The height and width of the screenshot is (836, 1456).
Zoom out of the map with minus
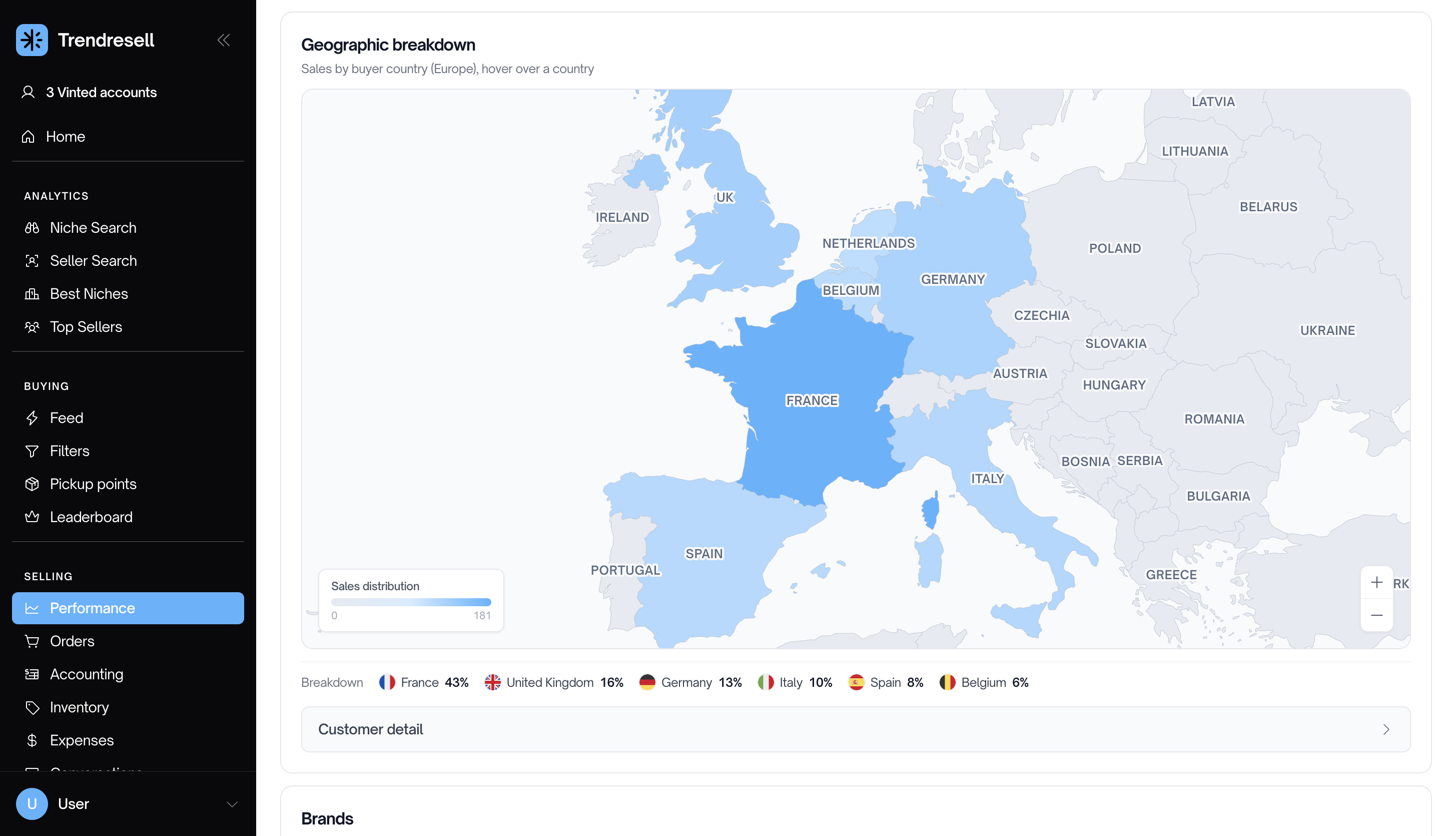pyautogui.click(x=1377, y=615)
